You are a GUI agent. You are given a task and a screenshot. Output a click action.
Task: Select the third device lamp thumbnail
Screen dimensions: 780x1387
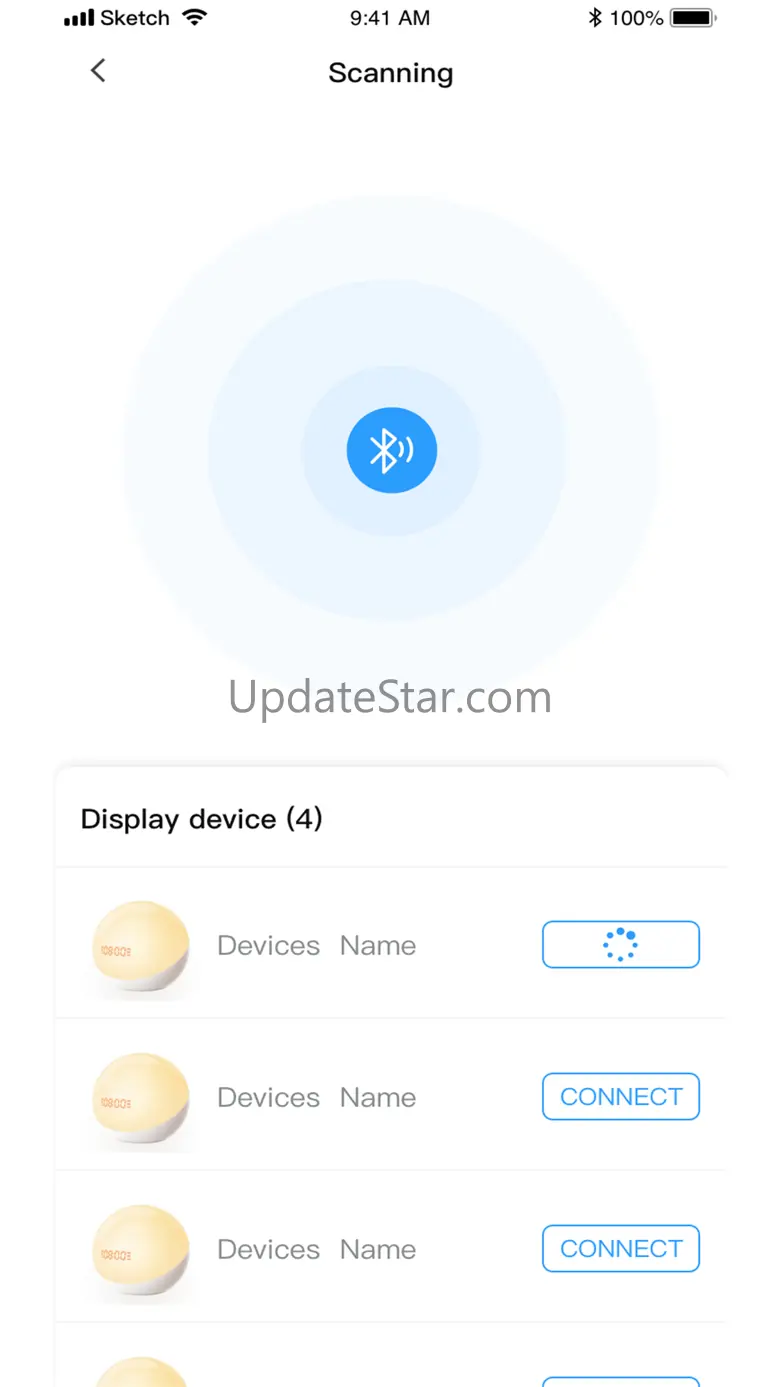(x=139, y=1250)
